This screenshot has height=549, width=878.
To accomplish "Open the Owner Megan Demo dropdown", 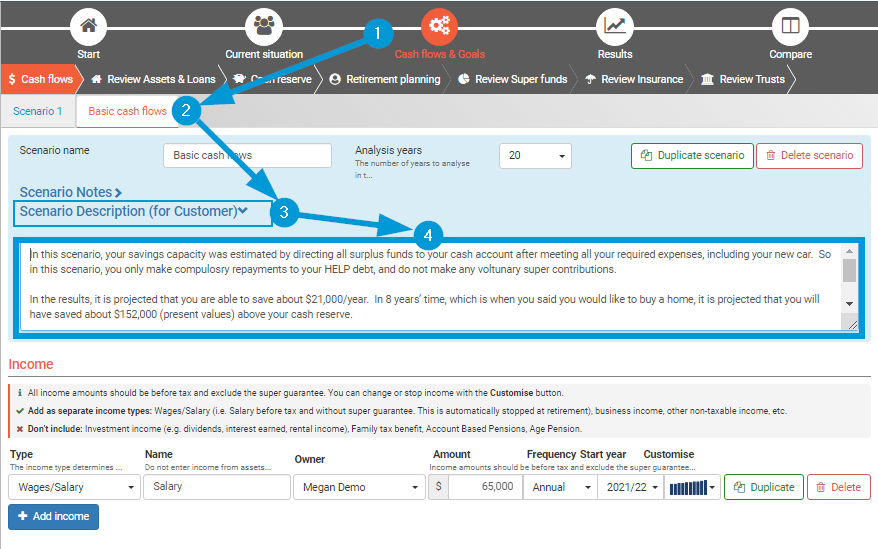I will pyautogui.click(x=359, y=487).
